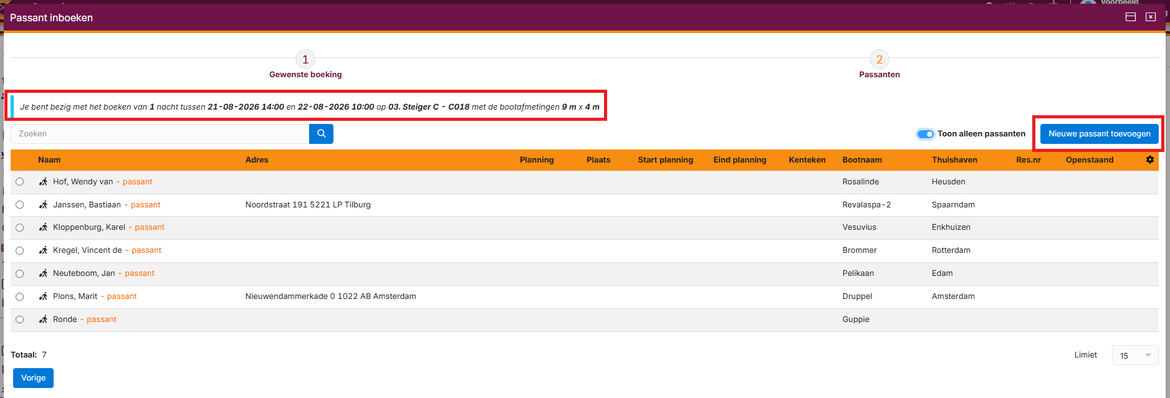Sort by the Thuishaven column header
1170x398 pixels.
pos(955,160)
